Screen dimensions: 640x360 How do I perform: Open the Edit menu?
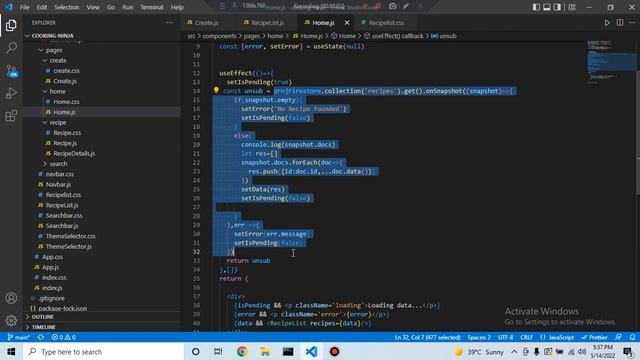tap(42, 7)
